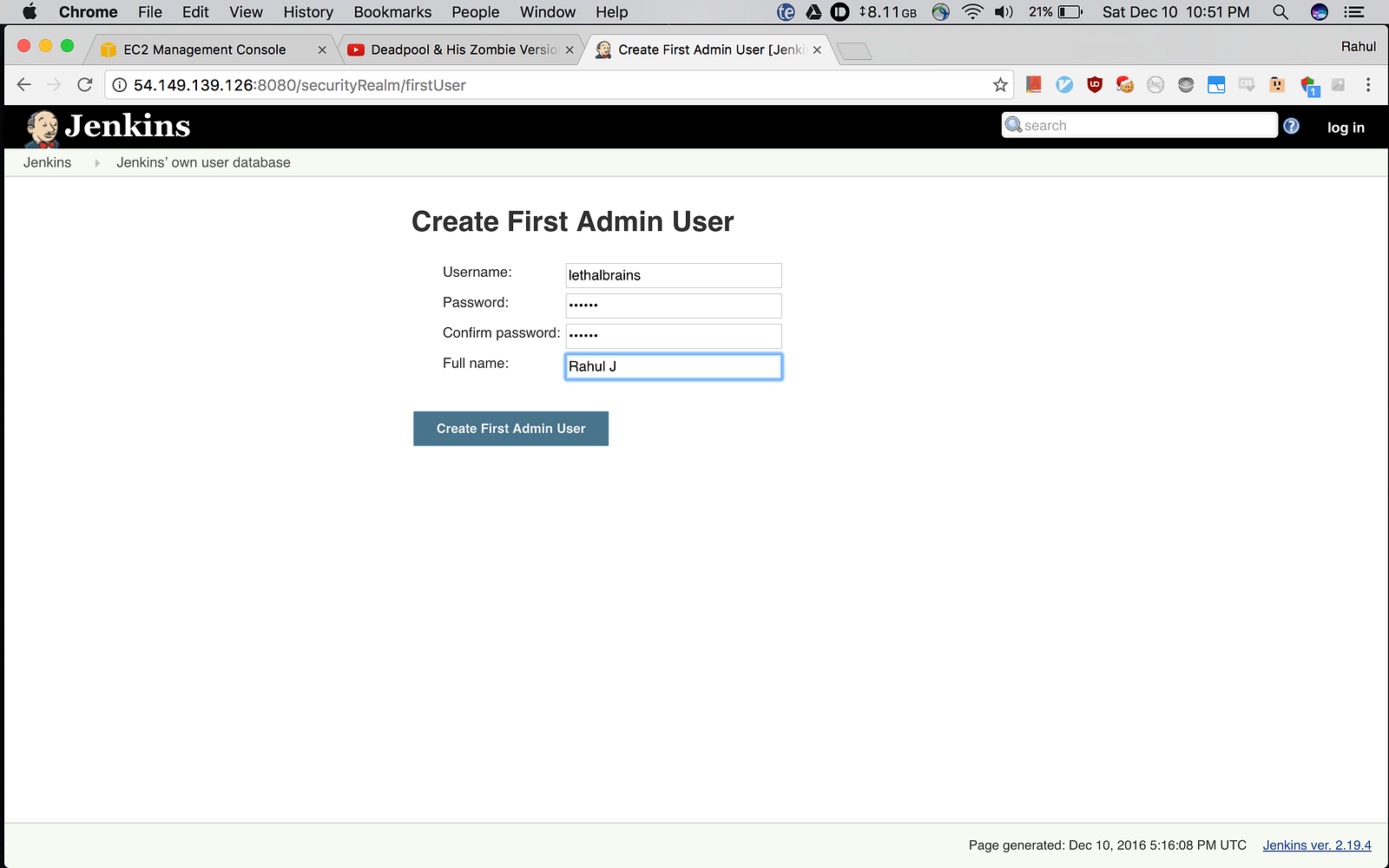Open the gray bowl extension icon
The image size is (1389, 868).
point(1186,84)
